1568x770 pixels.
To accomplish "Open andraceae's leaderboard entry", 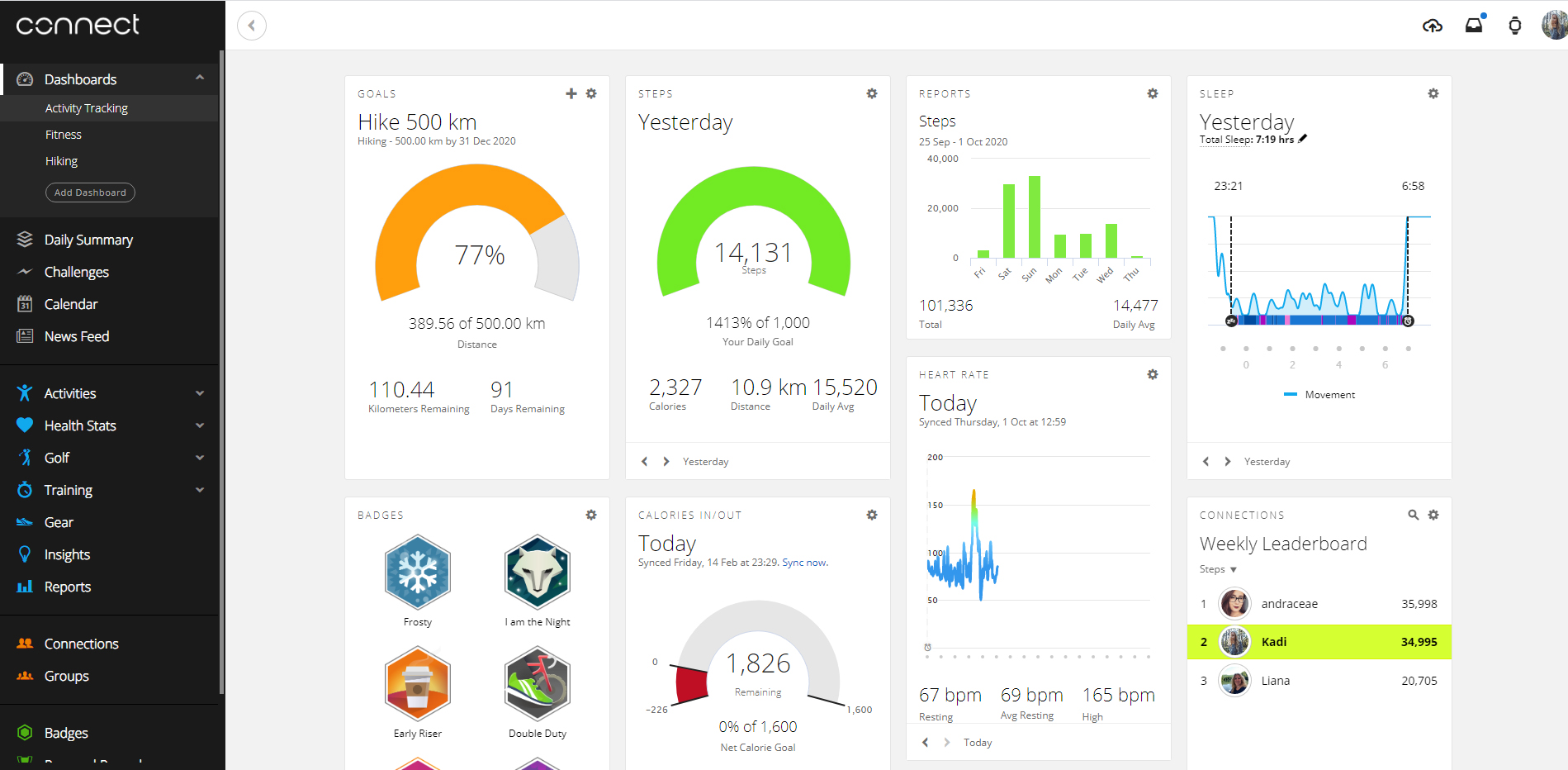I will (1319, 604).
